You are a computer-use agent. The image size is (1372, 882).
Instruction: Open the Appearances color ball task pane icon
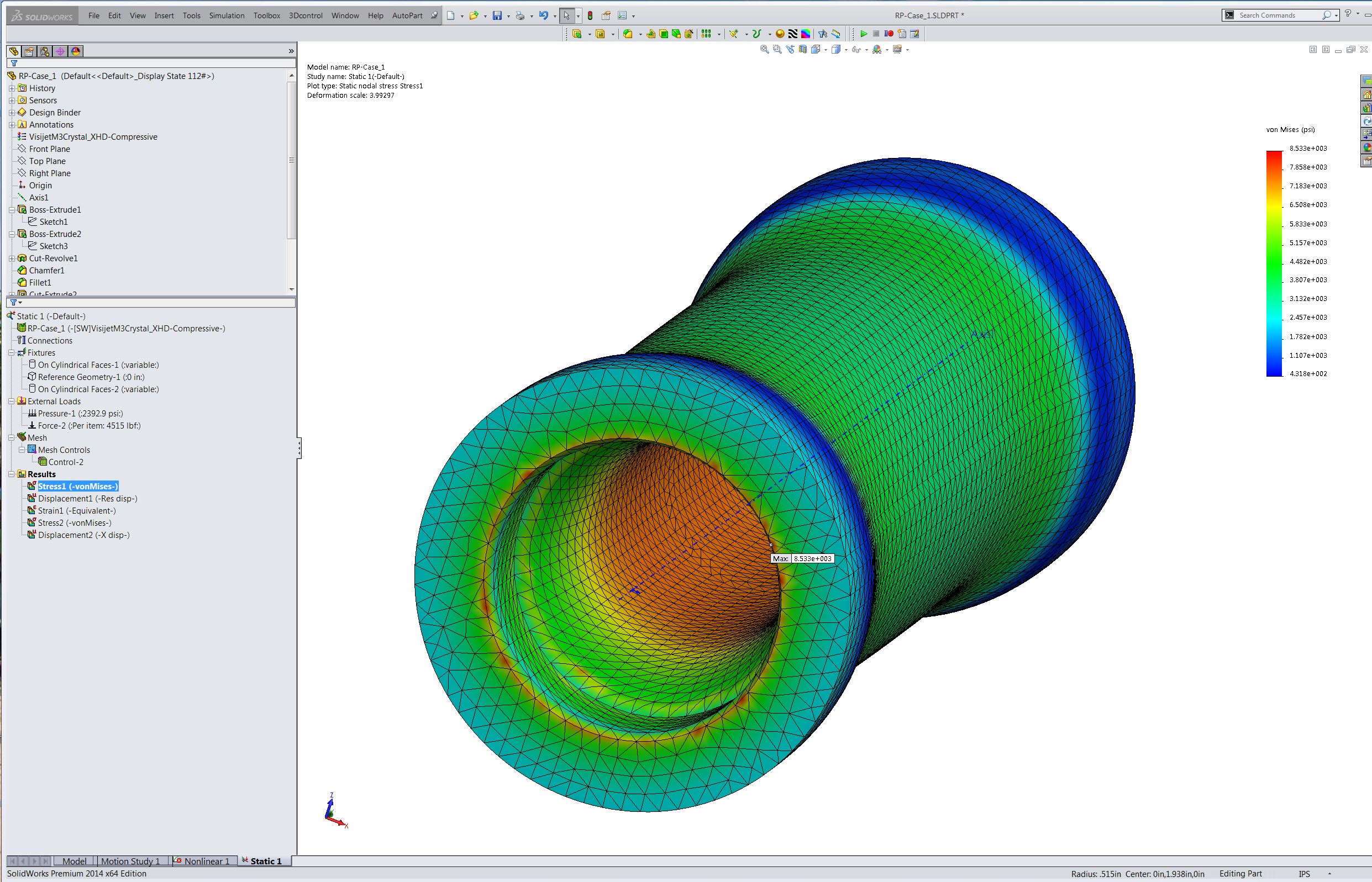(x=1366, y=148)
